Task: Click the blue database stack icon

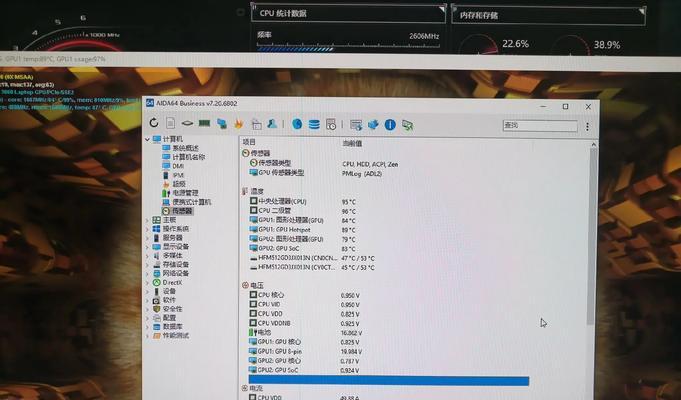Action: click(x=314, y=125)
